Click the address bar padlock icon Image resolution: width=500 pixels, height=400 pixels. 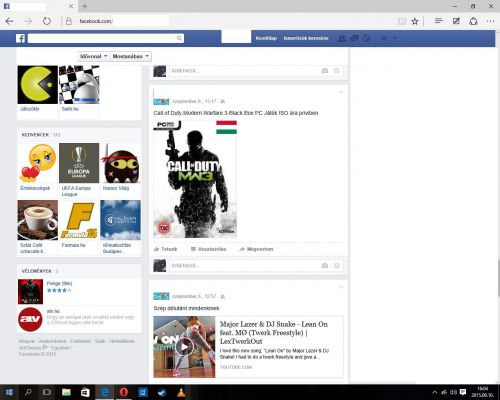coord(69,21)
